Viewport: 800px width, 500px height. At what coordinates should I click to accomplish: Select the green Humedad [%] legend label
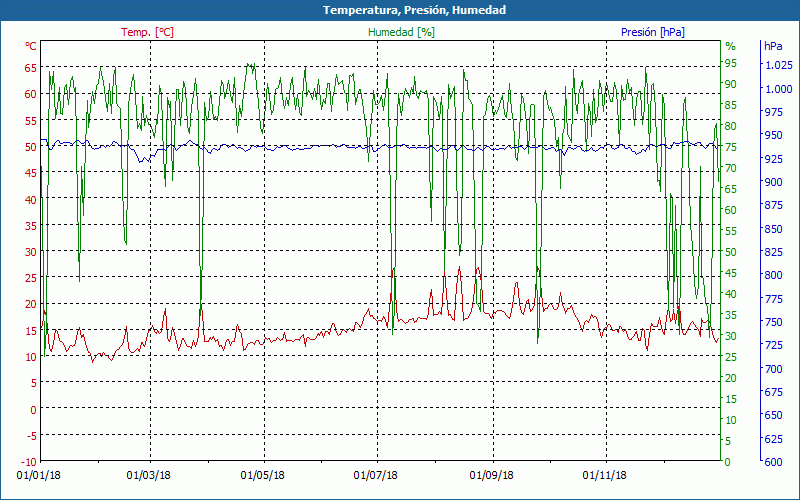coord(402,32)
